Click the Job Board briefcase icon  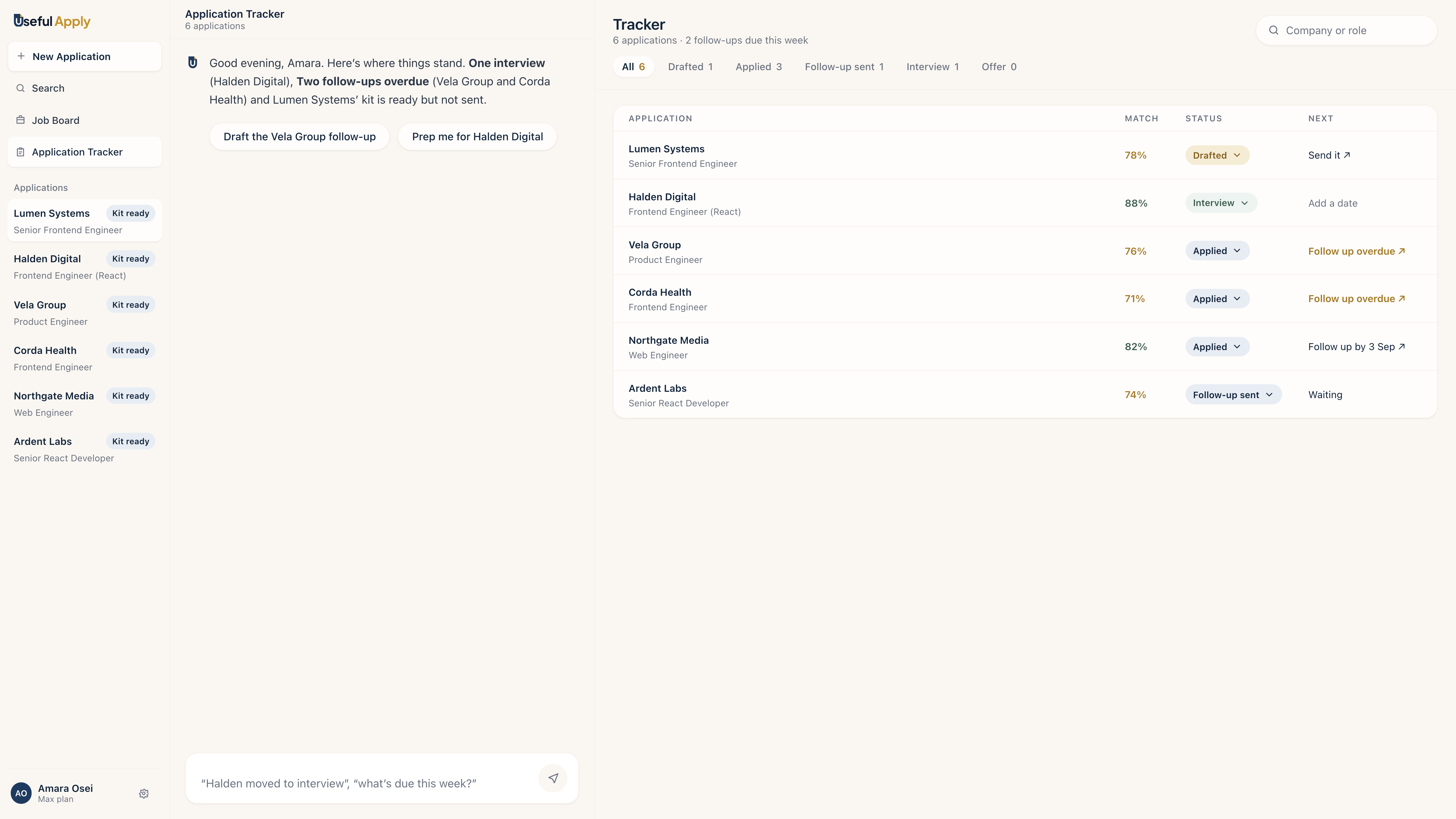[x=20, y=120]
